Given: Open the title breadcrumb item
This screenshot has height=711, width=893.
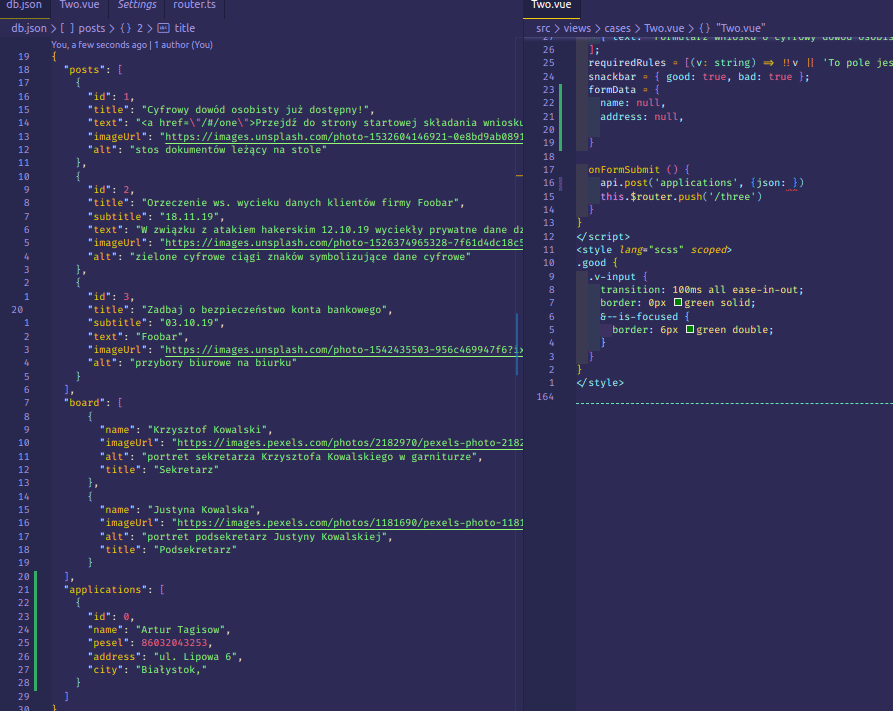Looking at the screenshot, I should [x=185, y=28].
